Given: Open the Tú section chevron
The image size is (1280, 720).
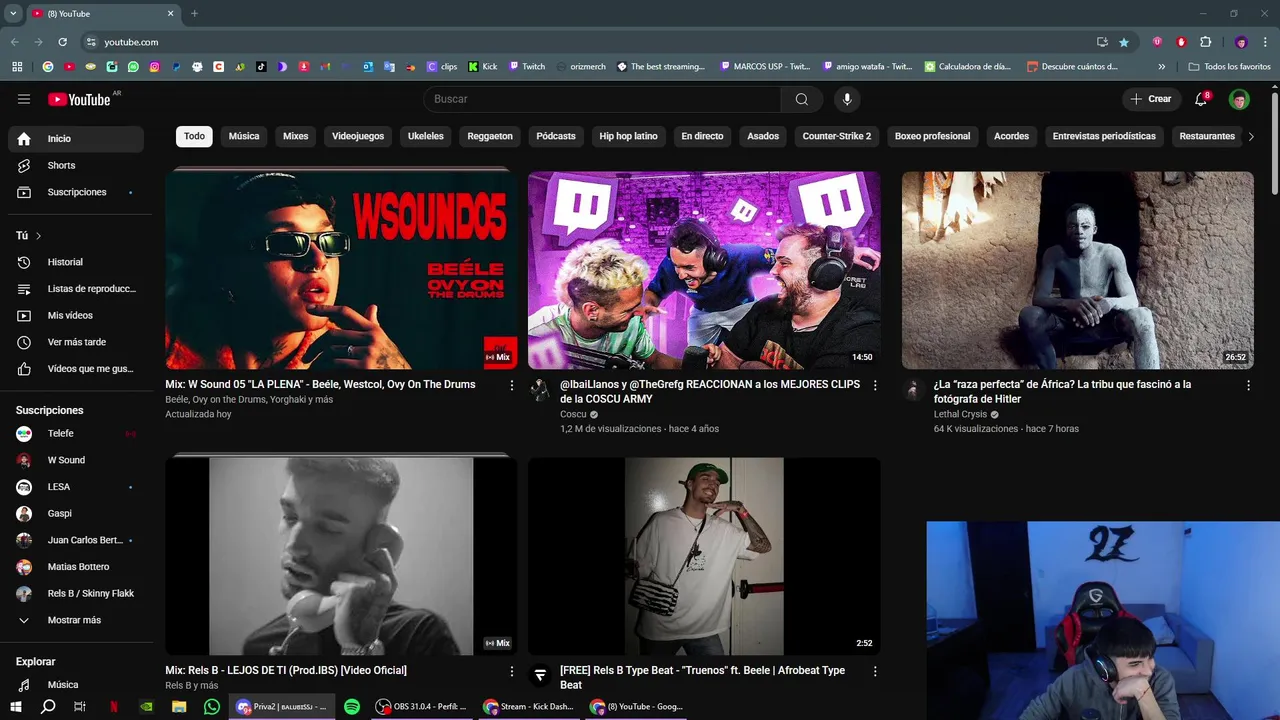Looking at the screenshot, I should pos(38,236).
